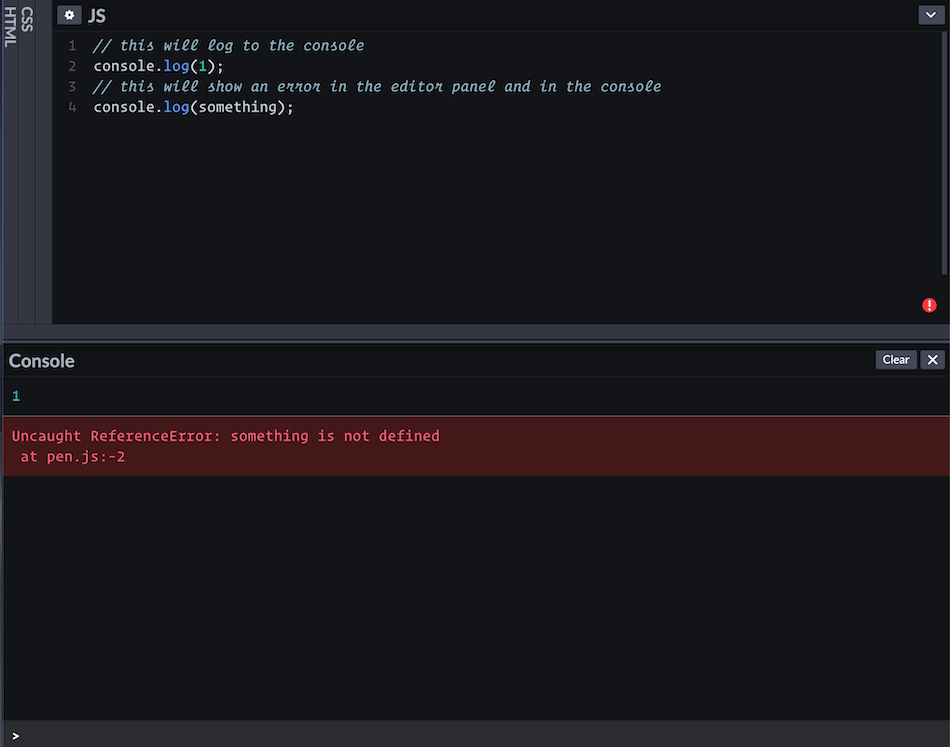950x747 pixels.
Task: Click line number 4 in the editor gutter
Action: [x=71, y=107]
